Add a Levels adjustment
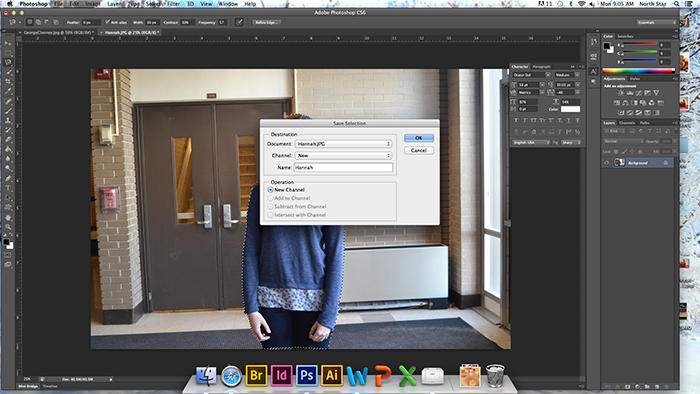This screenshot has width=700, height=394. point(629,93)
